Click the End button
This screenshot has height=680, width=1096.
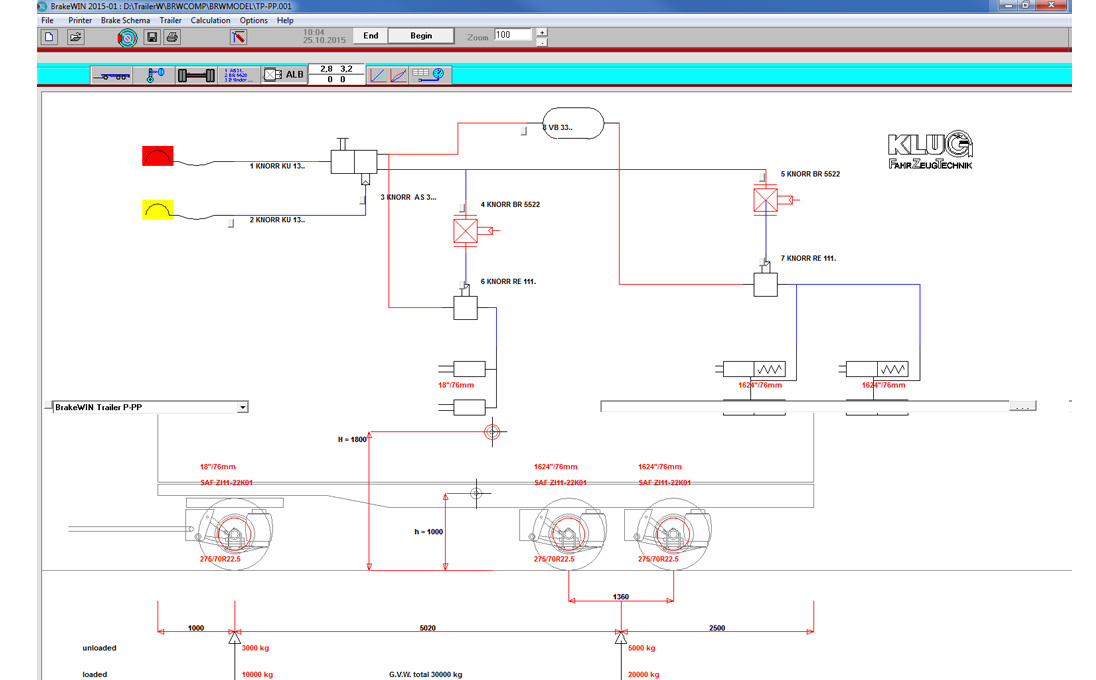(370, 36)
